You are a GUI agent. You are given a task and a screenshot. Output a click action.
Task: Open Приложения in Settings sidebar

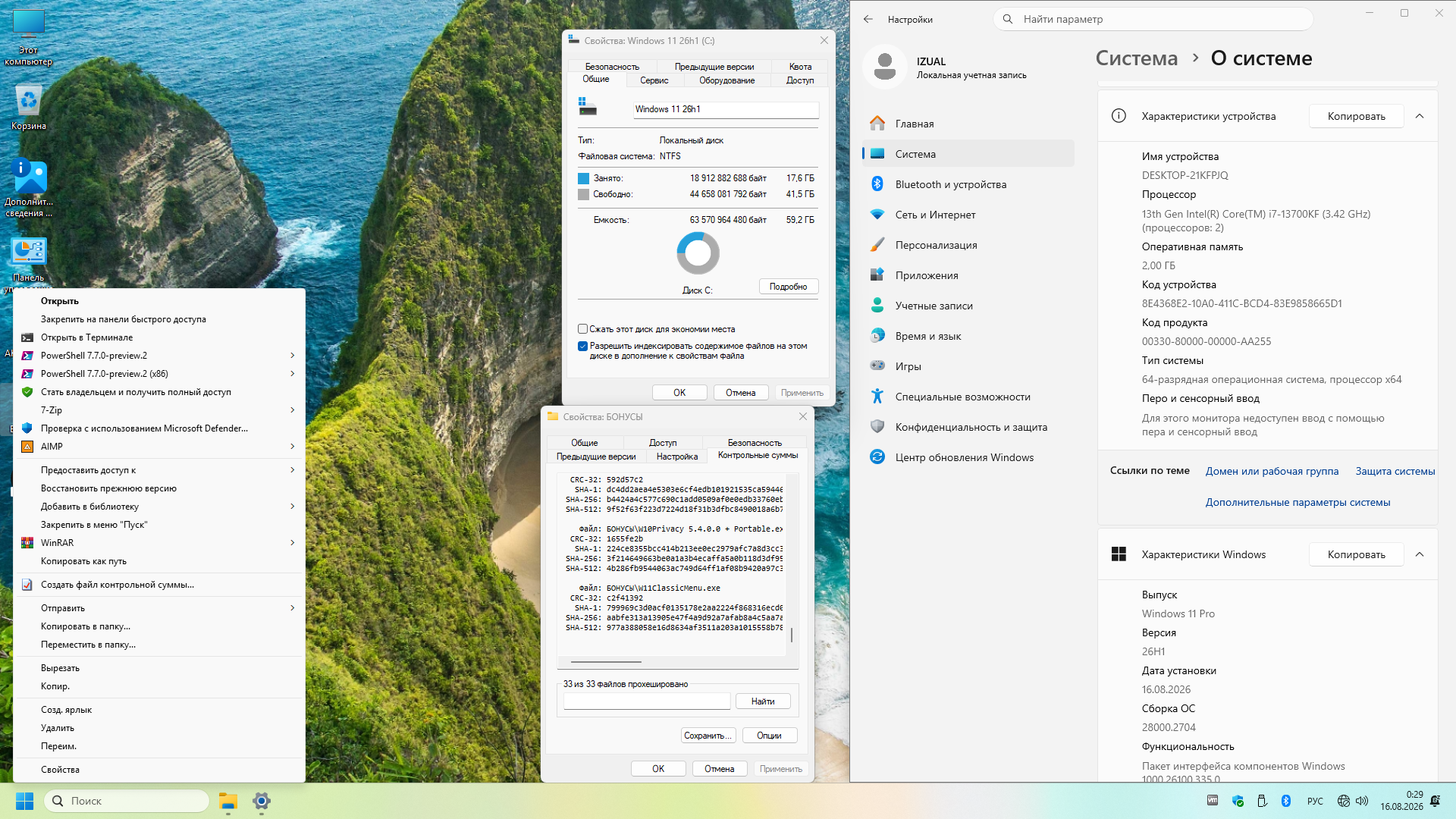(968, 275)
